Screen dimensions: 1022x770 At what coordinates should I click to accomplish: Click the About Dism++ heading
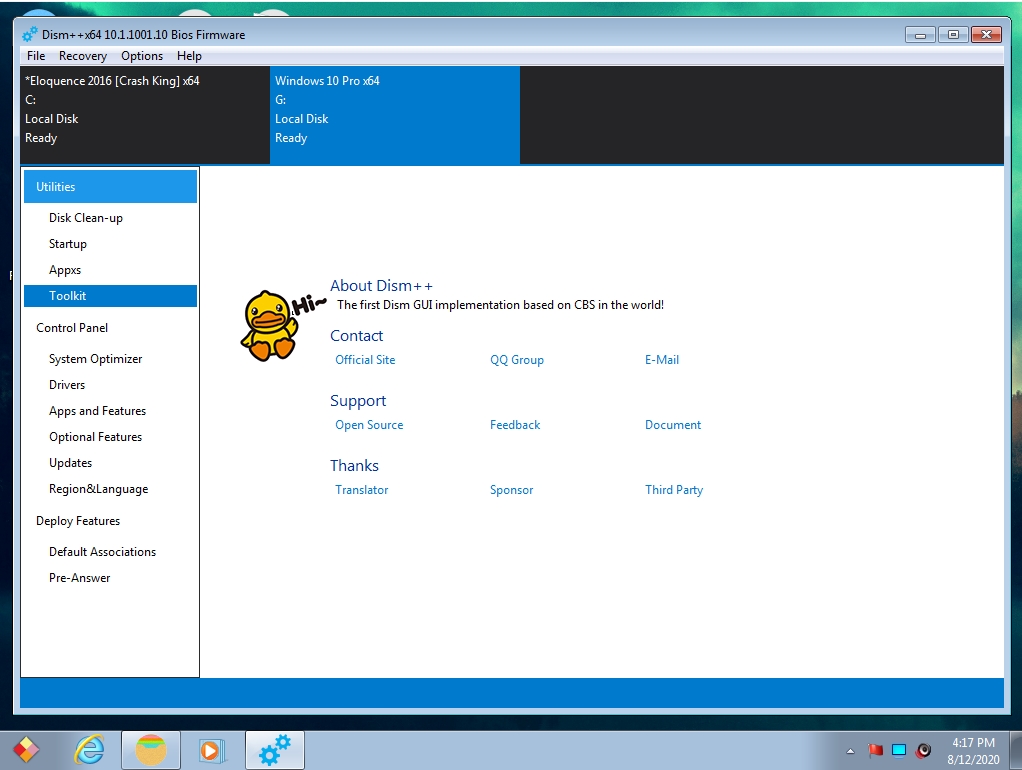coord(381,286)
